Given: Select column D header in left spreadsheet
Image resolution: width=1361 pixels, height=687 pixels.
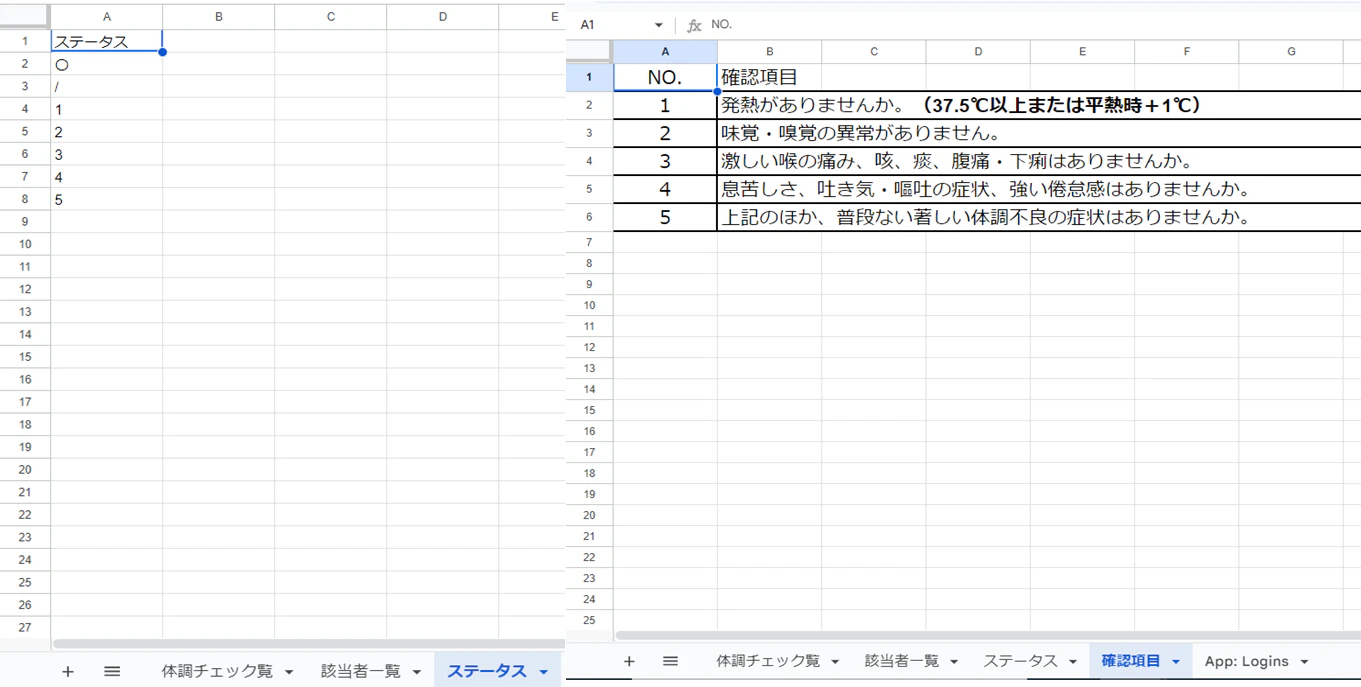Looking at the screenshot, I should pyautogui.click(x=443, y=17).
